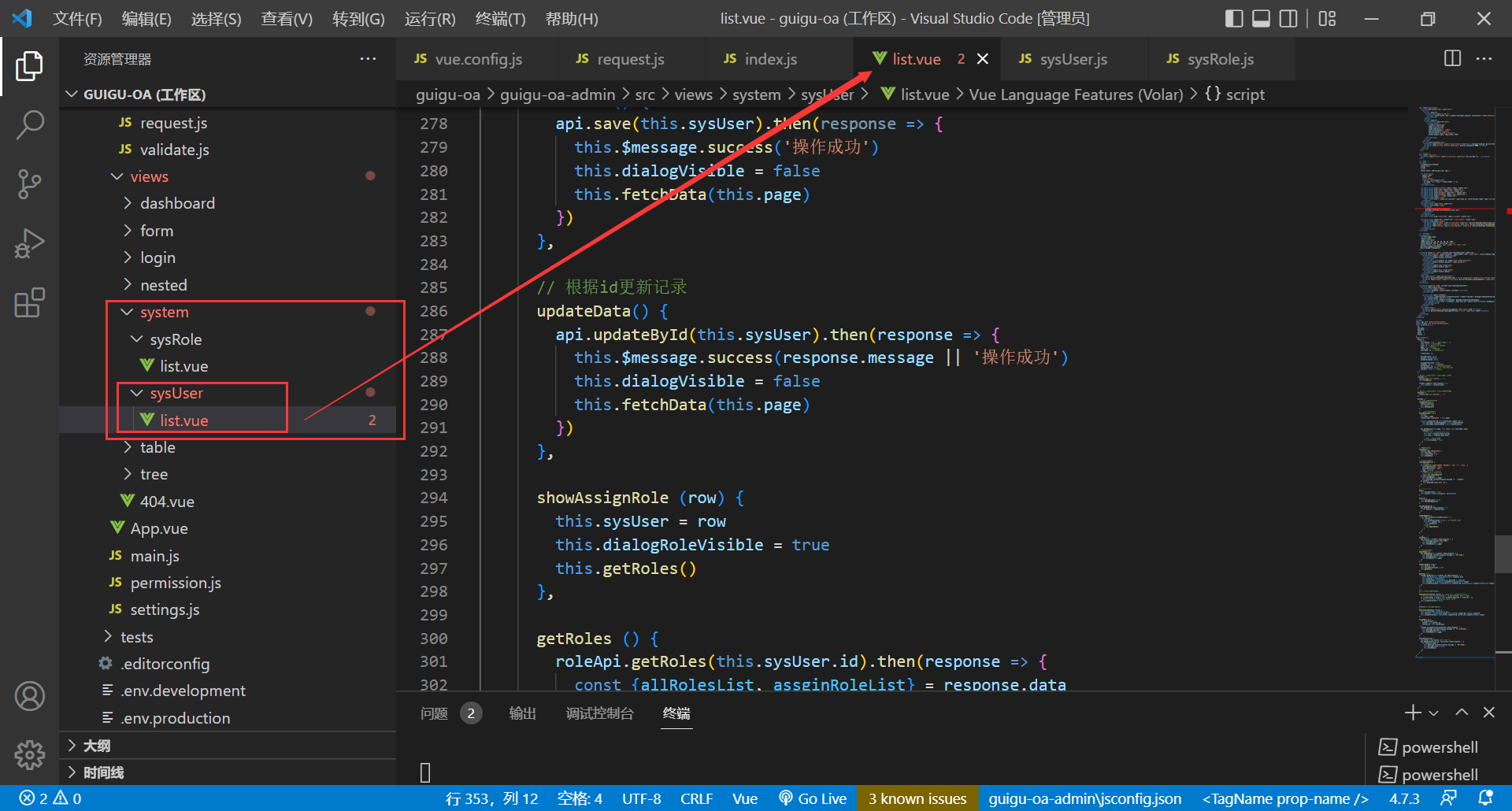Viewport: 1512px width, 811px height.
Task: Click the editor vertical scrollbar thumb
Action: point(1503,554)
